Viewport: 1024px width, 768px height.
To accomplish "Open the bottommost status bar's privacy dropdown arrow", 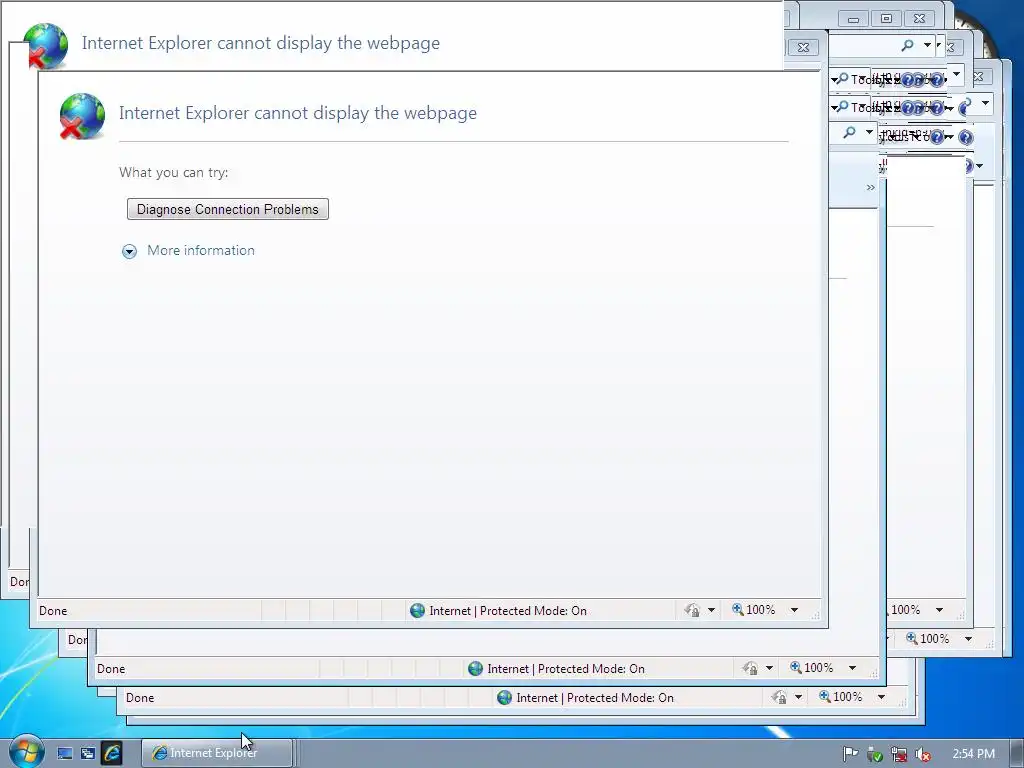I will click(798, 697).
